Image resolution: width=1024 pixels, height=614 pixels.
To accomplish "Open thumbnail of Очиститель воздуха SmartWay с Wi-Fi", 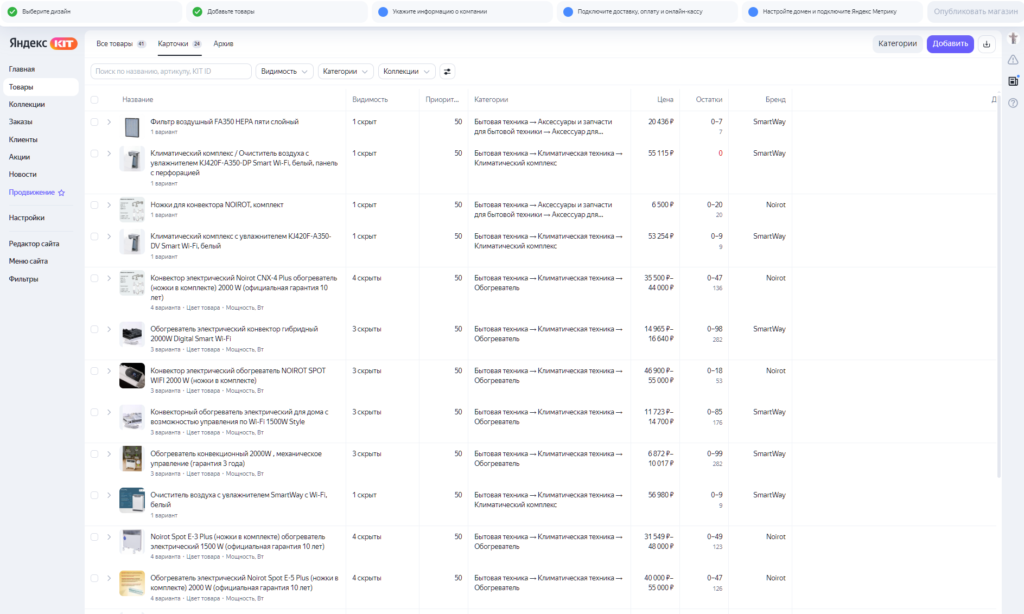I will pyautogui.click(x=132, y=500).
